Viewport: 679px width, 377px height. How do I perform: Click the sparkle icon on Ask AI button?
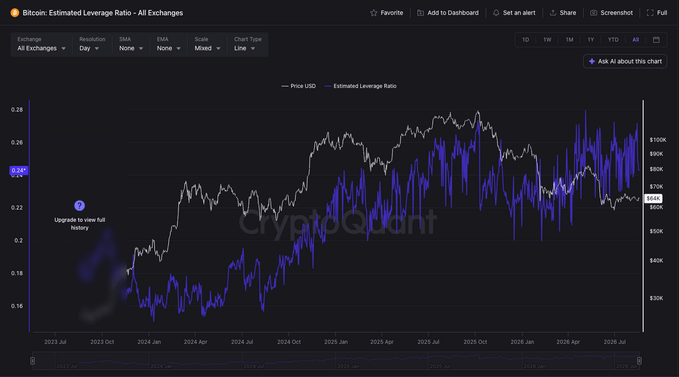tap(592, 61)
